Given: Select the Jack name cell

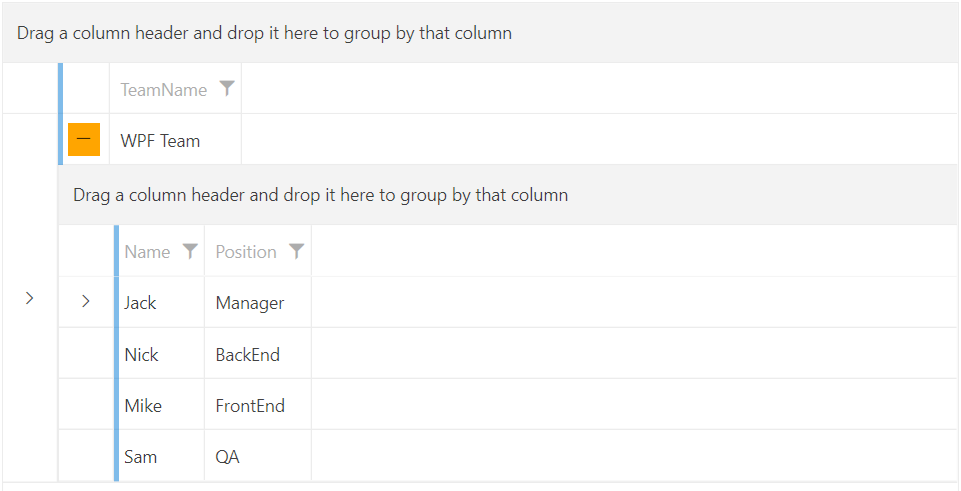Looking at the screenshot, I should (141, 303).
